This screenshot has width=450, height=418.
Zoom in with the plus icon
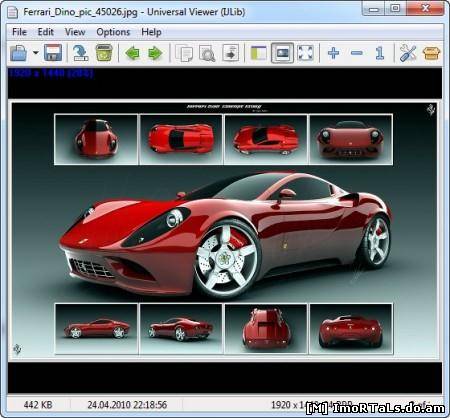click(333, 53)
